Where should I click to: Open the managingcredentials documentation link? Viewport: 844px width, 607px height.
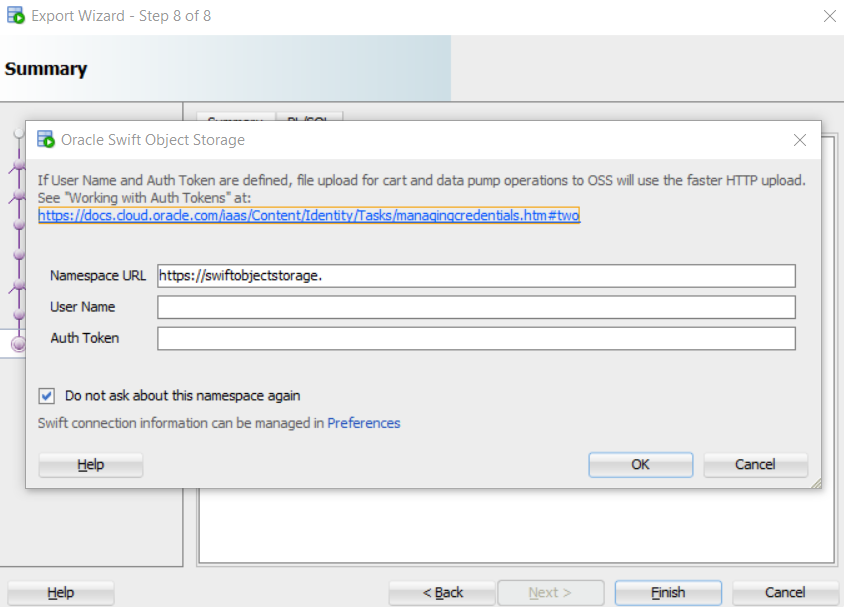(309, 215)
